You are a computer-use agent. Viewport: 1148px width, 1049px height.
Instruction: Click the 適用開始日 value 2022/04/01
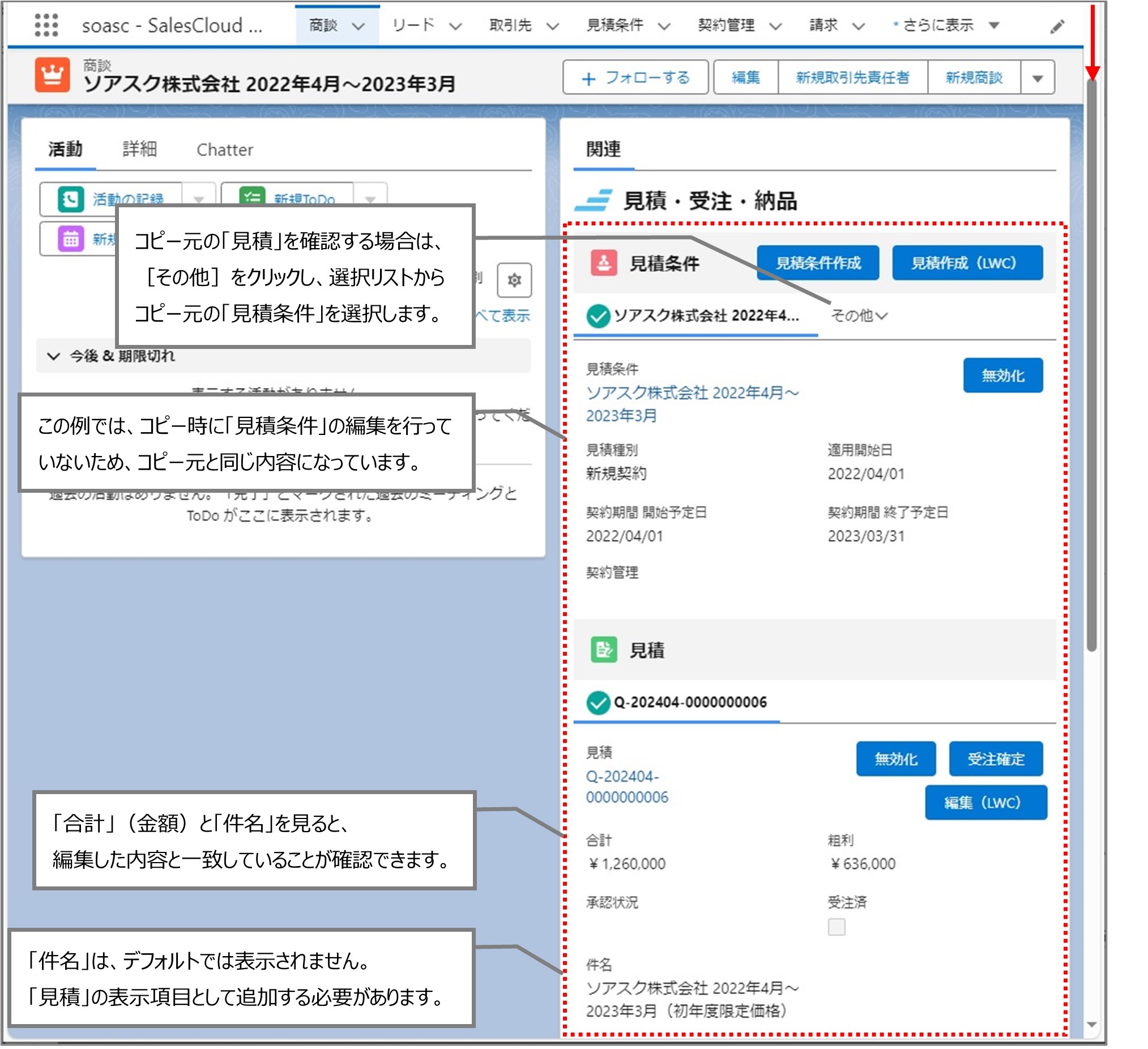[866, 475]
